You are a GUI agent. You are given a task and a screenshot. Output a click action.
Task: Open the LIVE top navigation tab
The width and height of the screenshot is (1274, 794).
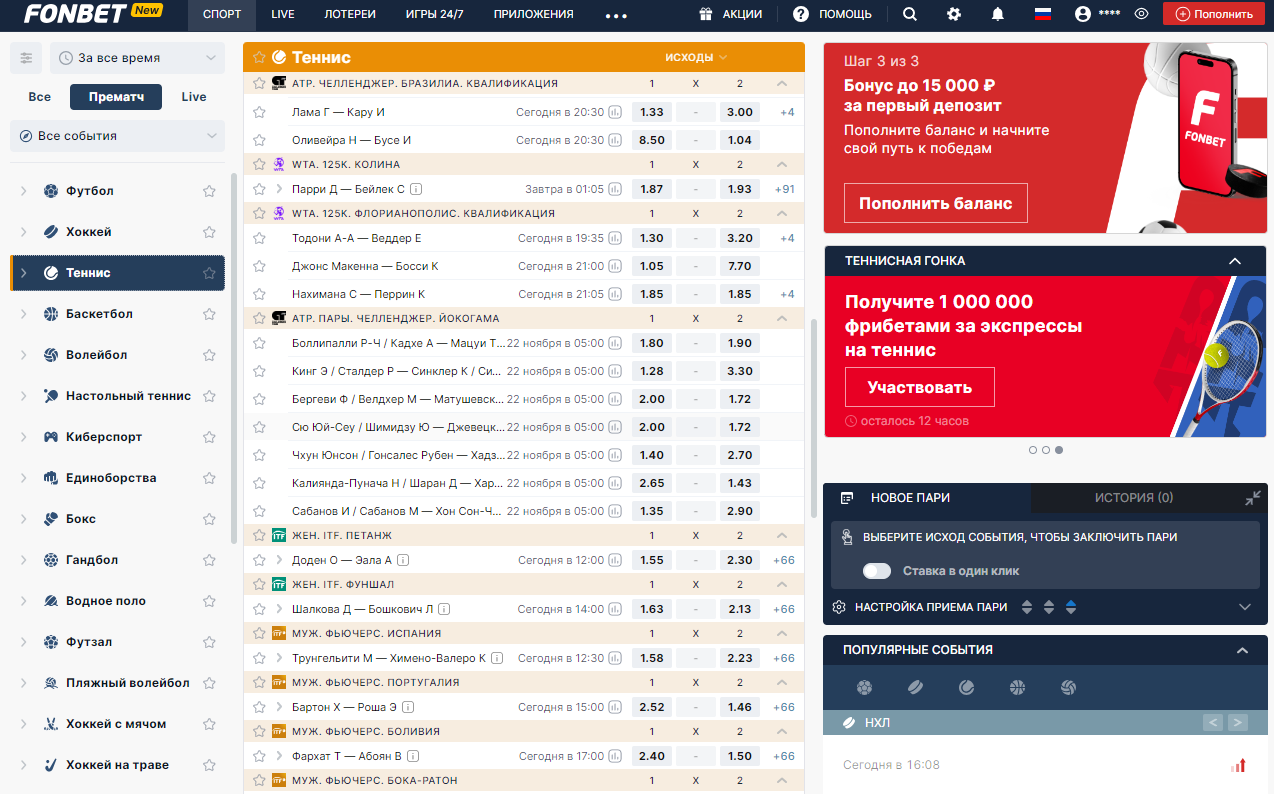click(282, 14)
